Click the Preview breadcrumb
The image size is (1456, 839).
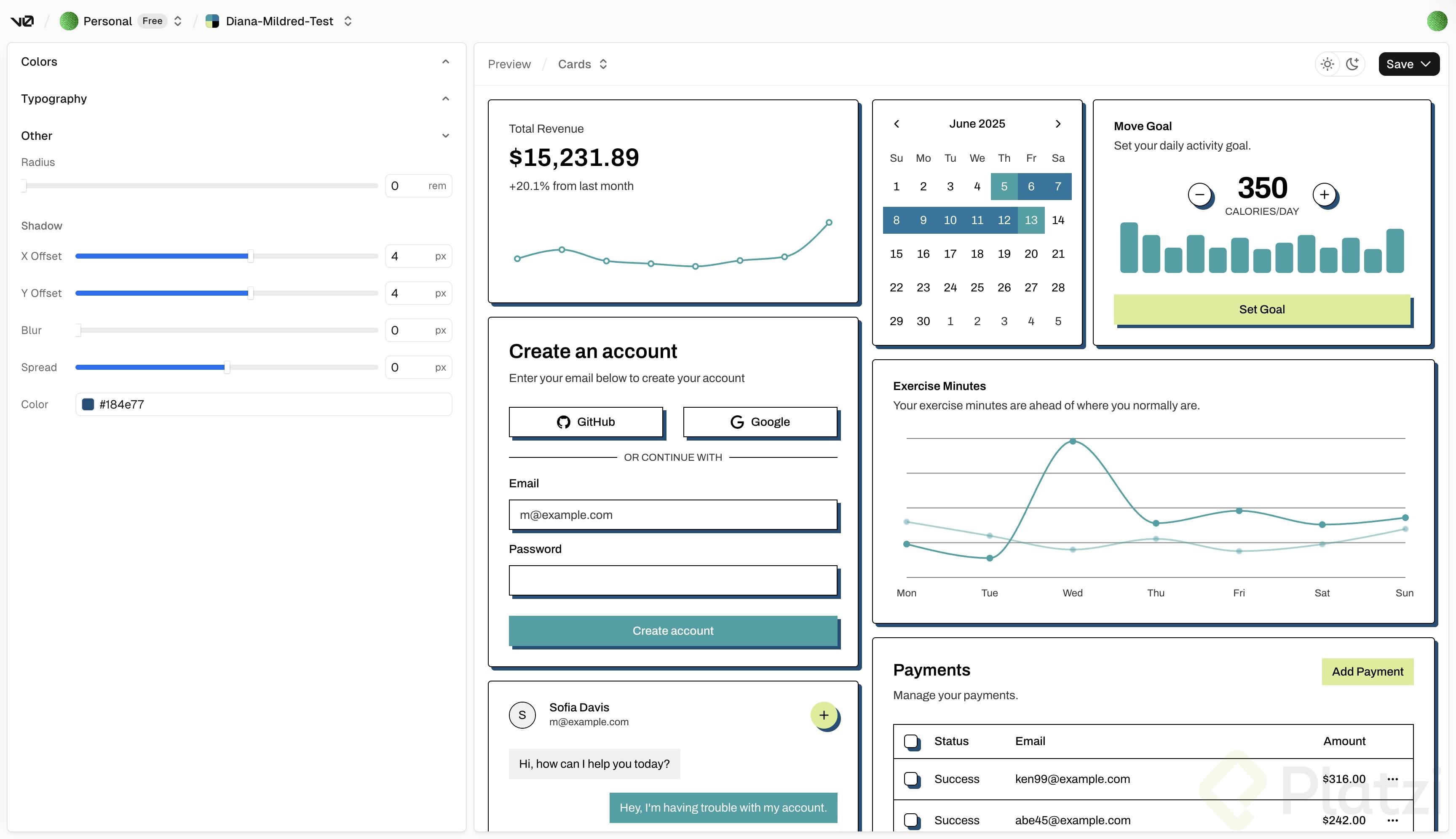(509, 64)
